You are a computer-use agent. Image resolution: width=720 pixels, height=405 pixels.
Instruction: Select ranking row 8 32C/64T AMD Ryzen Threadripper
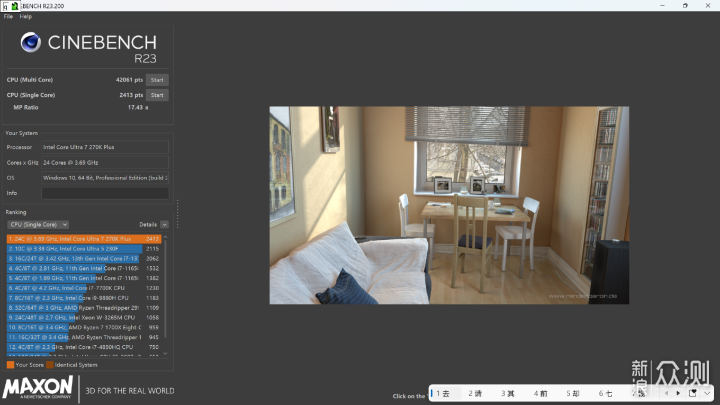click(x=84, y=308)
